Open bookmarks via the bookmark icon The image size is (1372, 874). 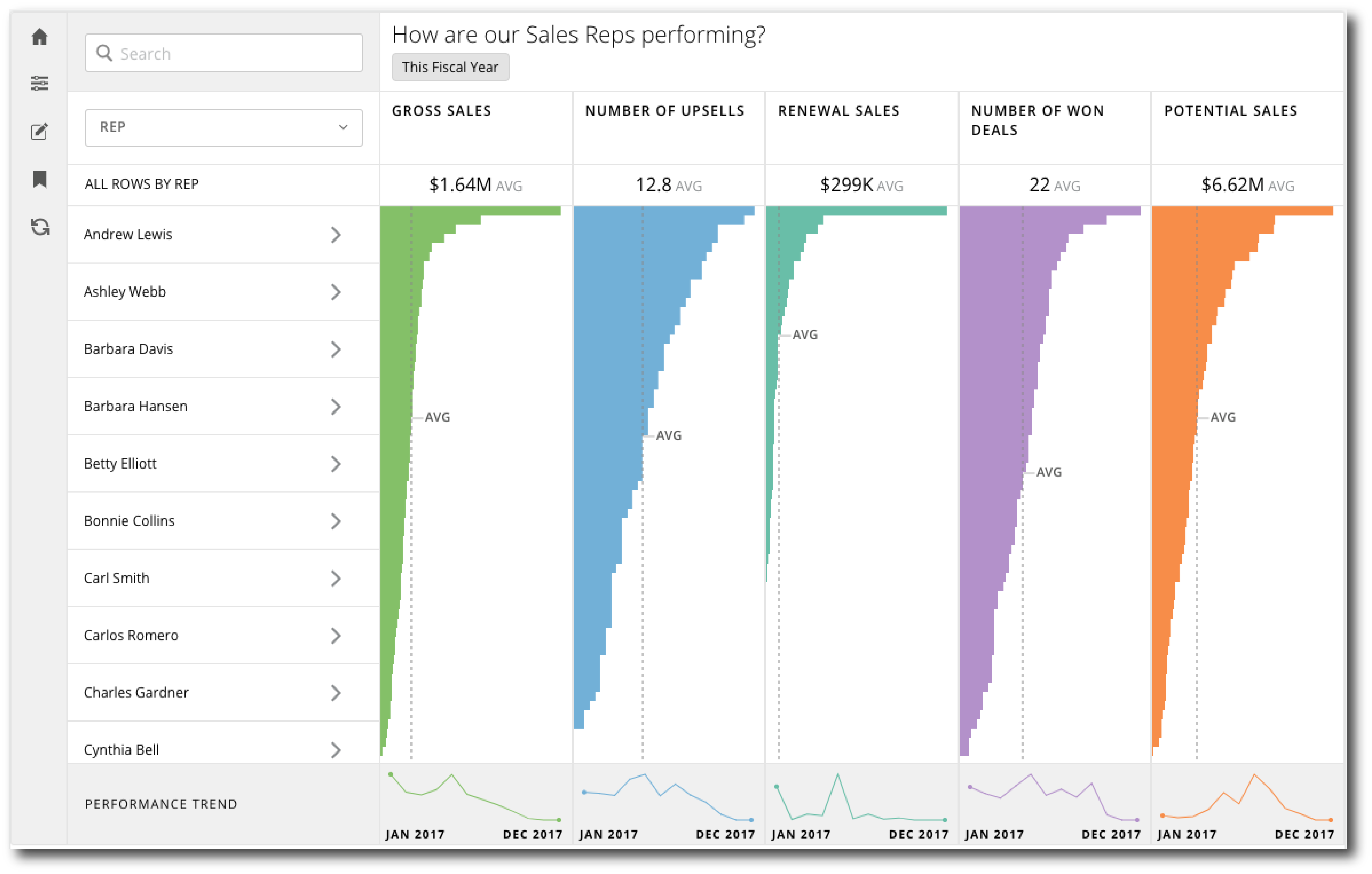click(x=39, y=179)
